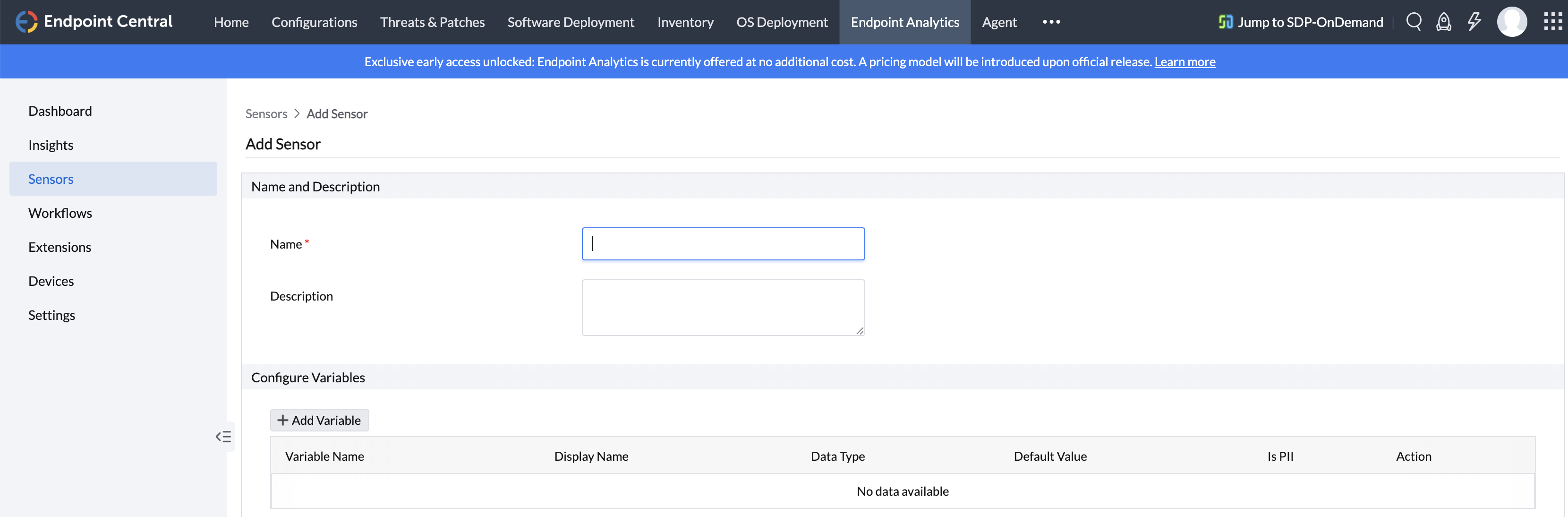1568x517 pixels.
Task: Open the overflow ellipsis navigation menu
Action: point(1051,22)
